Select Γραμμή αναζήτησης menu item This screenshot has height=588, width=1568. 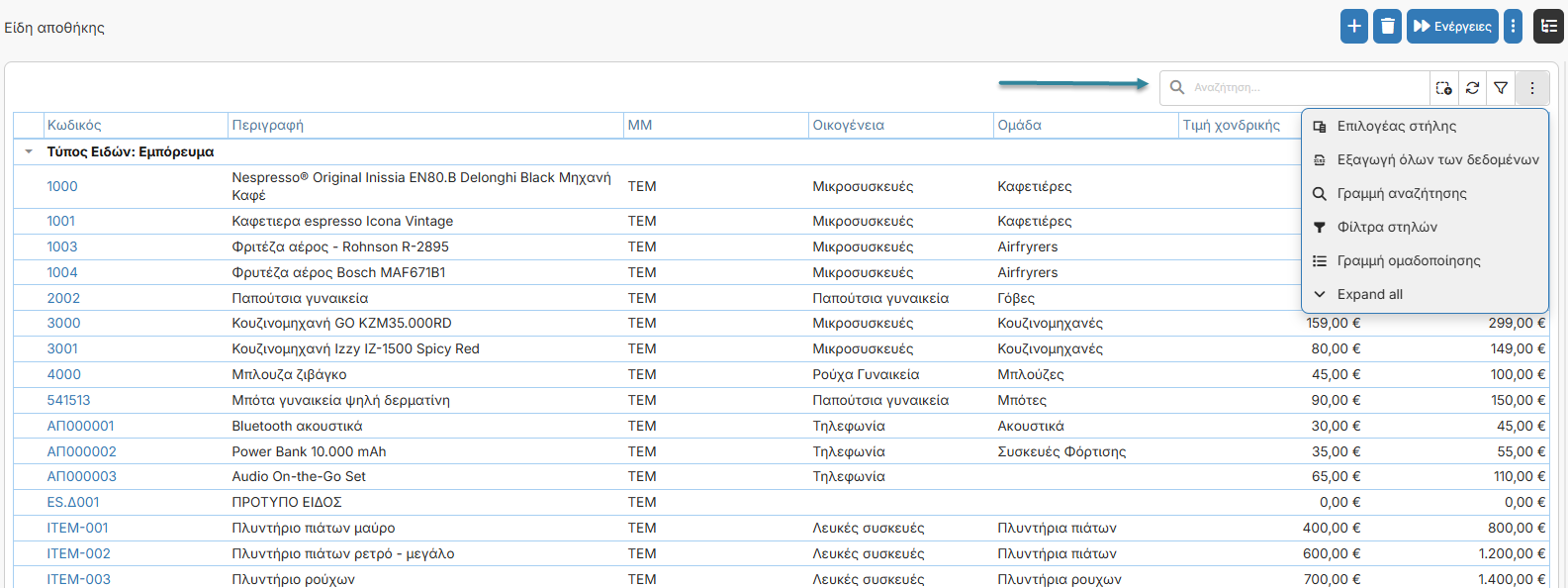click(x=1425, y=193)
